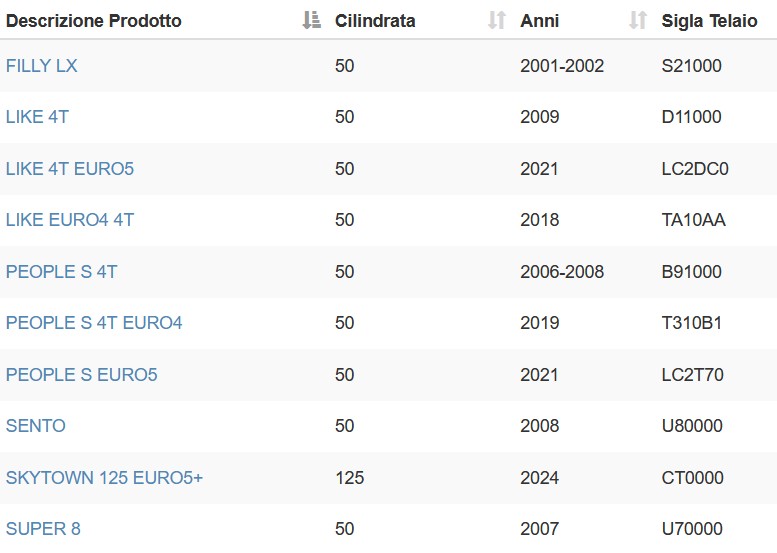
Task: Open the SKYTOWN 125 EURO5+ link
Action: (105, 478)
